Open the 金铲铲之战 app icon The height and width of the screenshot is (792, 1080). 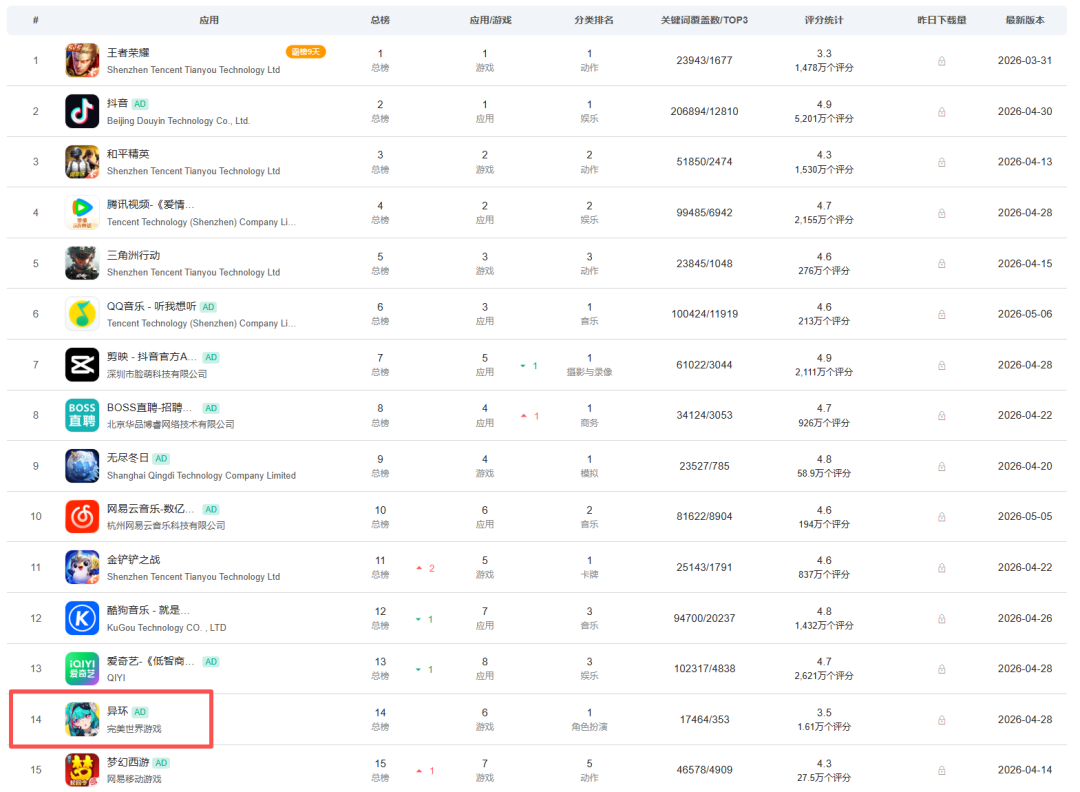click(82, 567)
